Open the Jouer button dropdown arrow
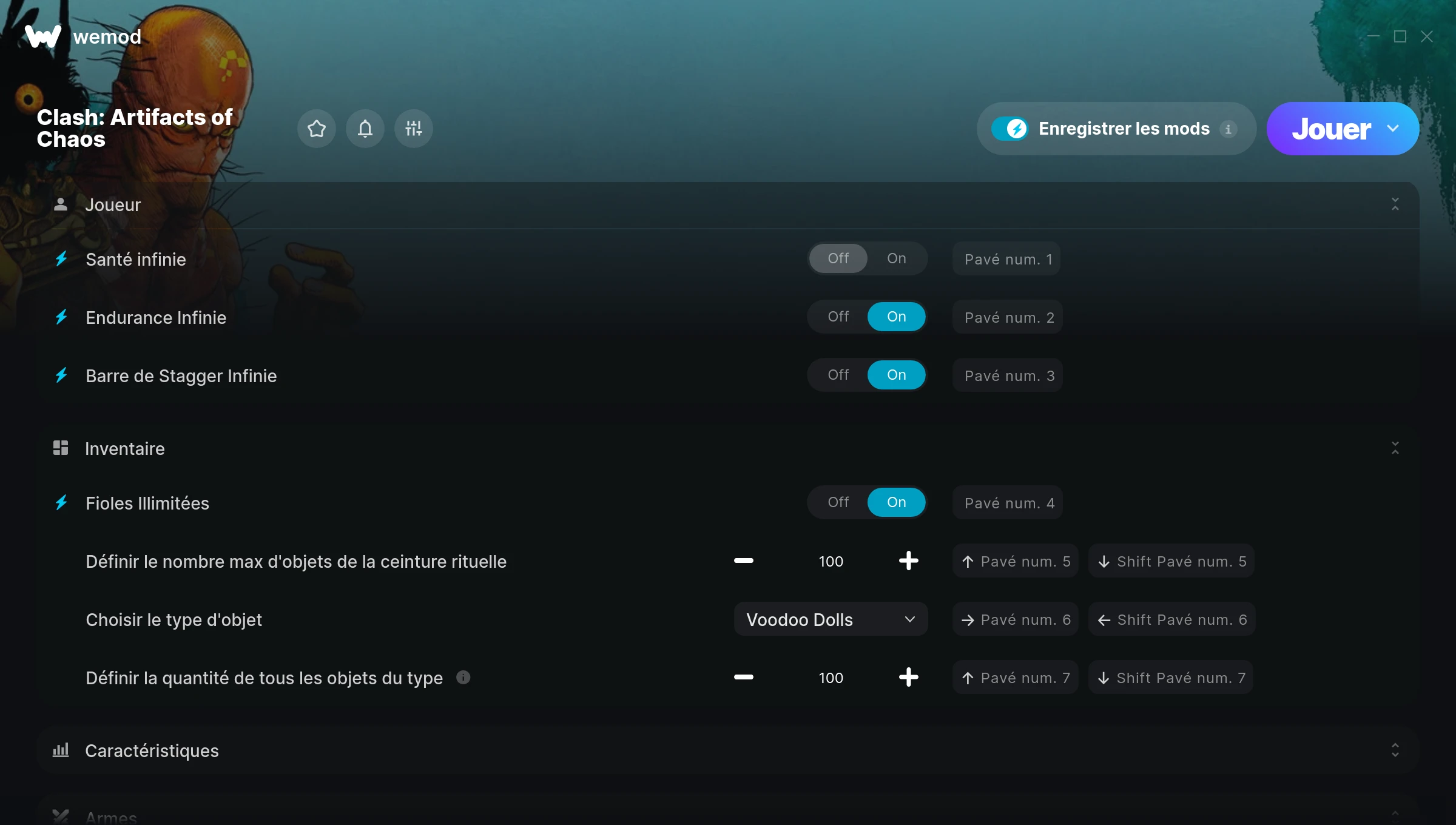 pyautogui.click(x=1393, y=129)
